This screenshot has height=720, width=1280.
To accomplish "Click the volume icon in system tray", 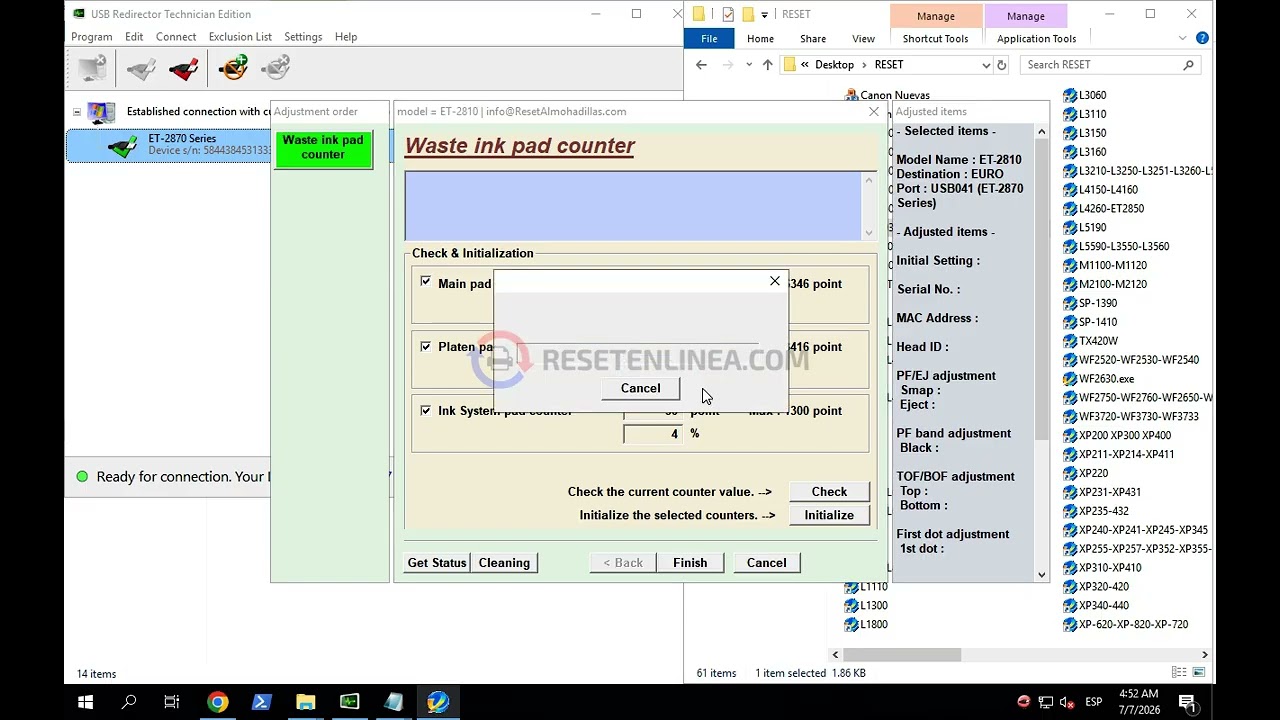I will pyautogui.click(x=1067, y=702).
